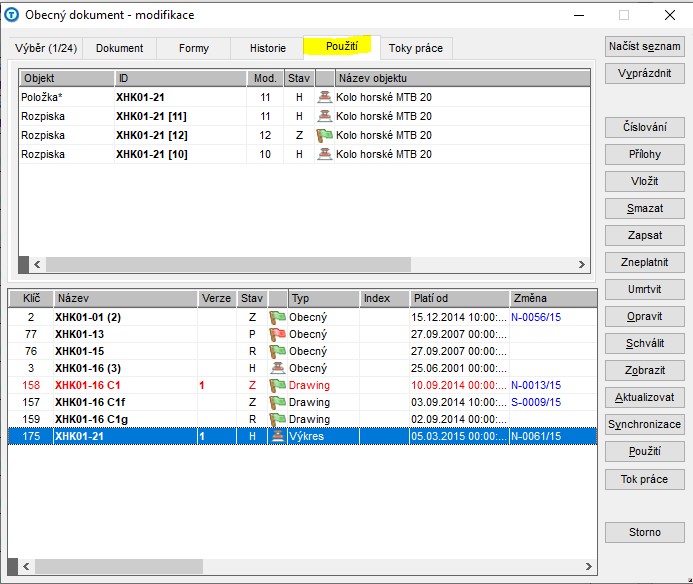This screenshot has height=584, width=693.
Task: Open change link N-0056/15
Action: pyautogui.click(x=536, y=317)
